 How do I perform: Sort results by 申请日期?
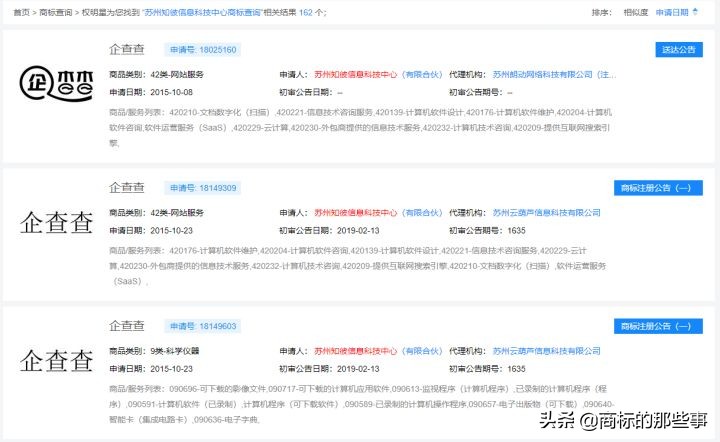click(672, 12)
